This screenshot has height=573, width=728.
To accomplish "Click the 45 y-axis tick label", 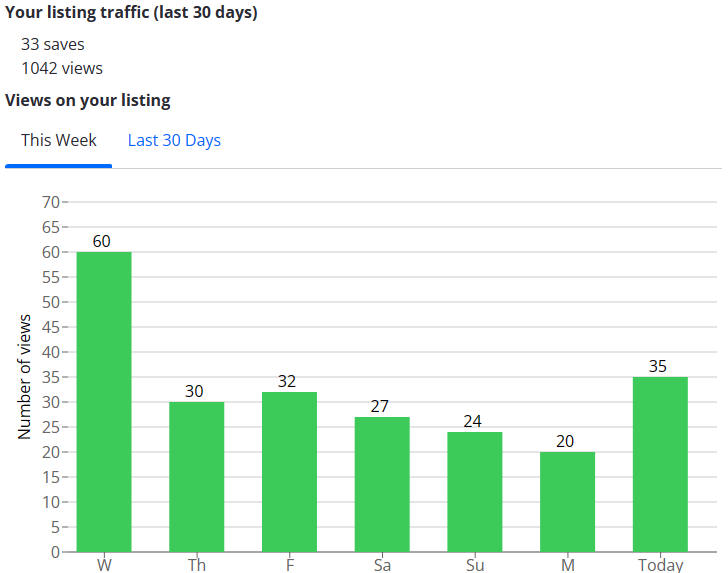I will point(51,327).
